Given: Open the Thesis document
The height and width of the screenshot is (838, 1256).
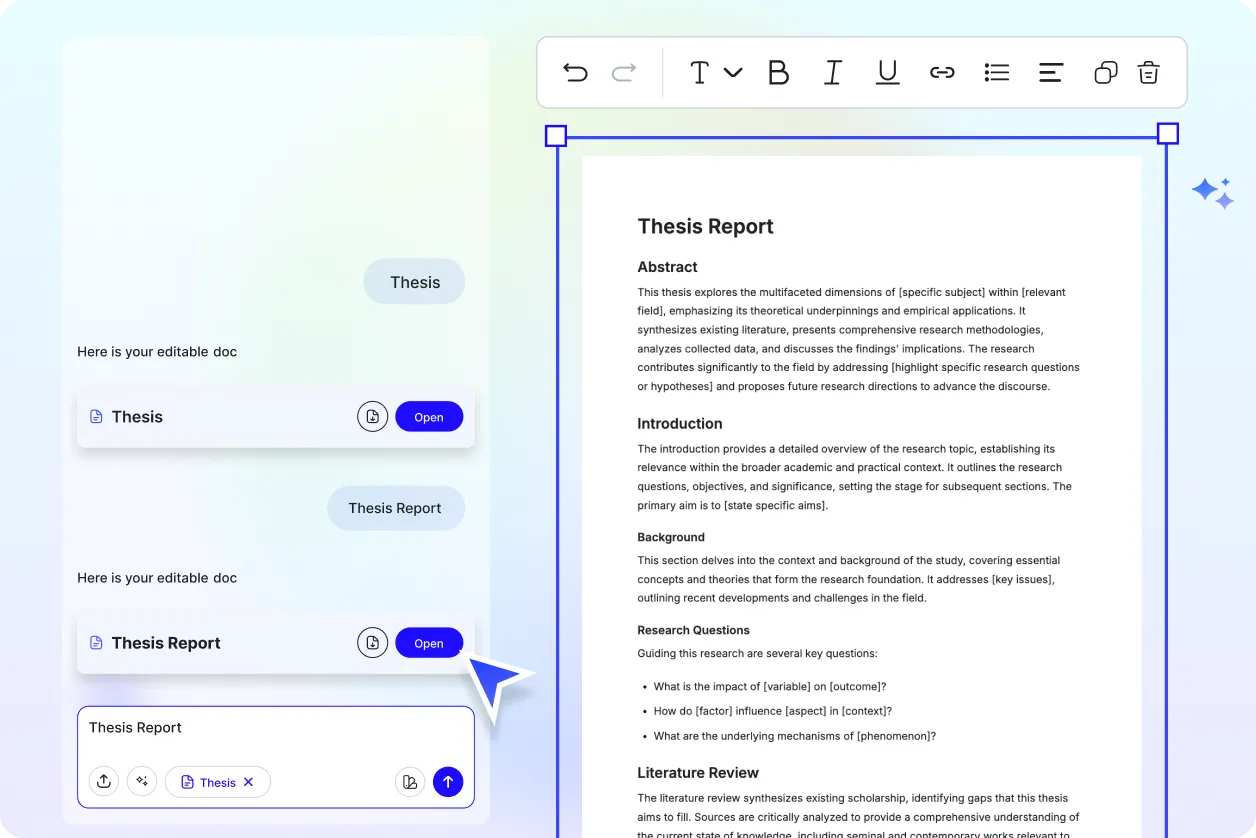Looking at the screenshot, I should (429, 417).
